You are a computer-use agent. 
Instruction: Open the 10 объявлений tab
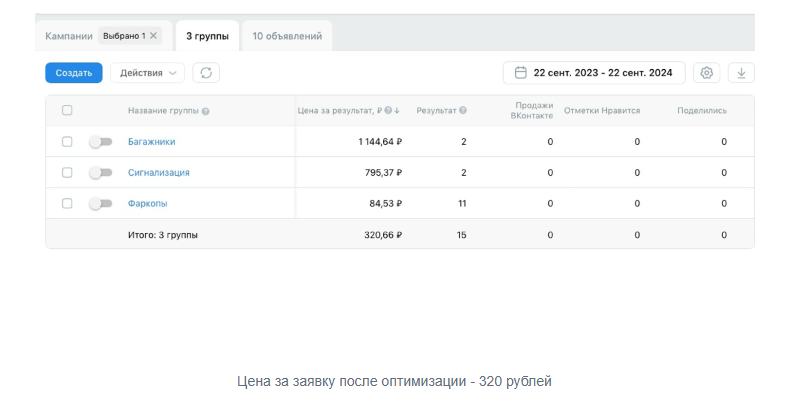[287, 36]
